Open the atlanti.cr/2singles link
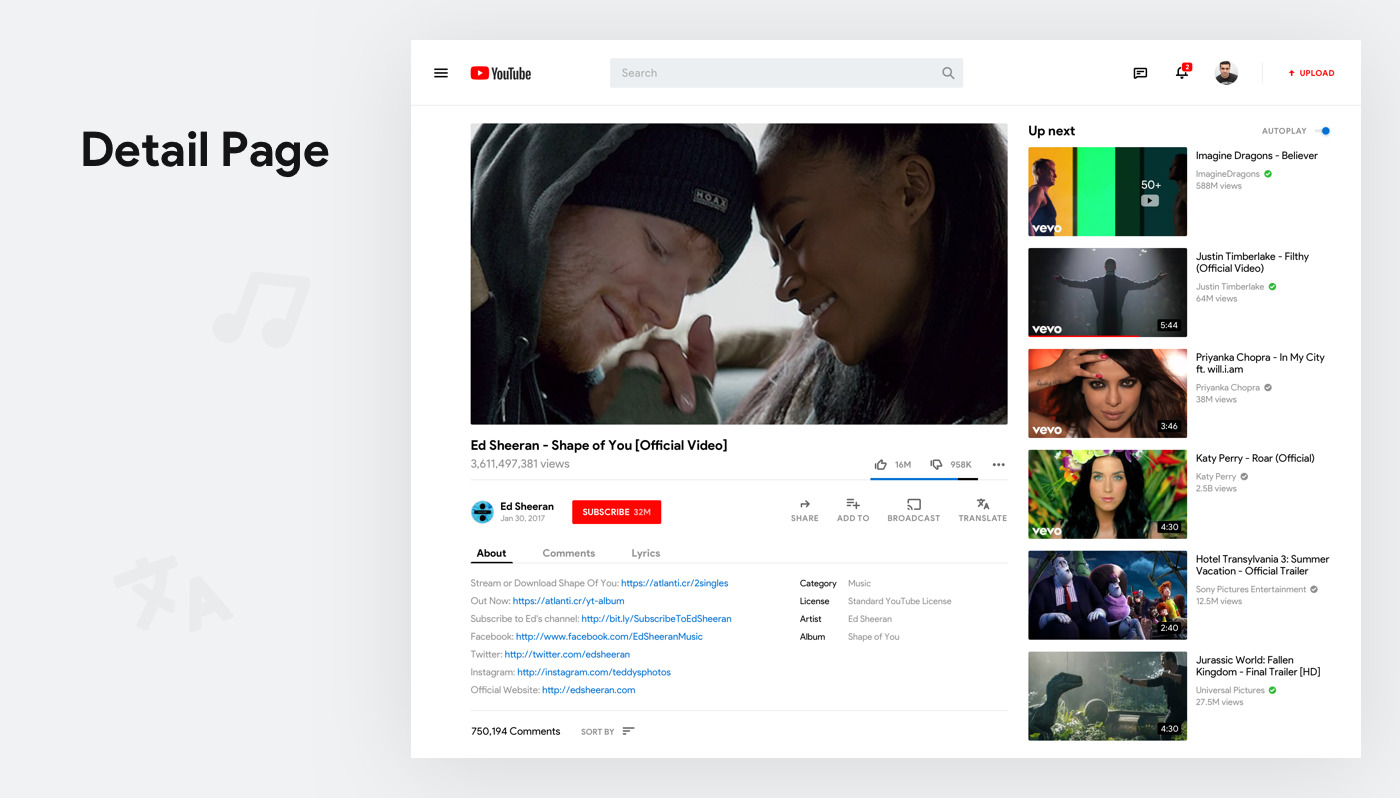The height and width of the screenshot is (798, 1400). pos(675,583)
